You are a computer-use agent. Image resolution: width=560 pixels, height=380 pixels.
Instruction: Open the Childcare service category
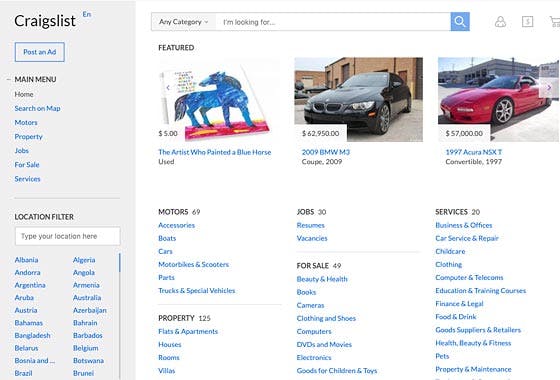(450, 251)
